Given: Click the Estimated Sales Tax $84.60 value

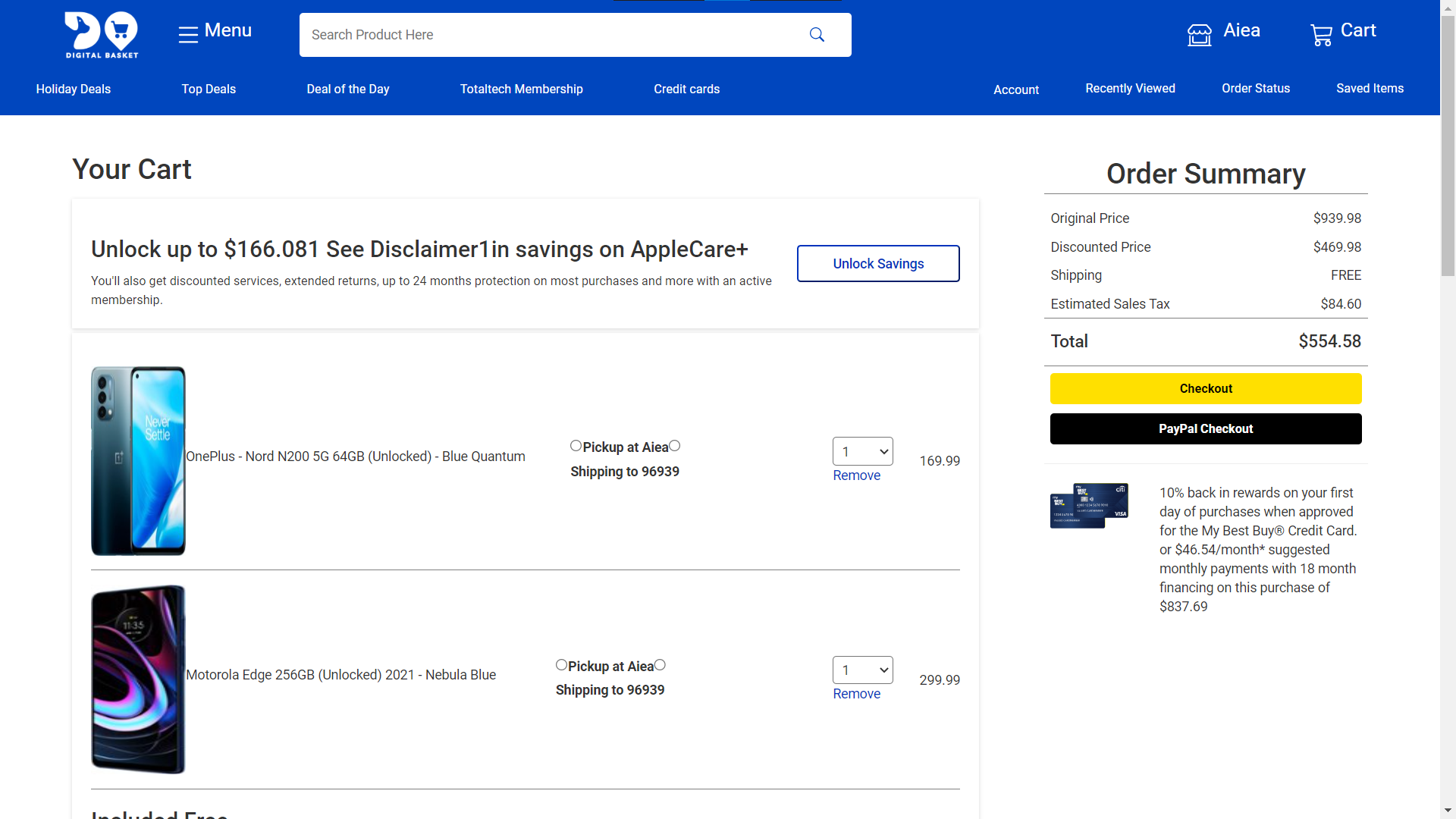Looking at the screenshot, I should point(1341,304).
